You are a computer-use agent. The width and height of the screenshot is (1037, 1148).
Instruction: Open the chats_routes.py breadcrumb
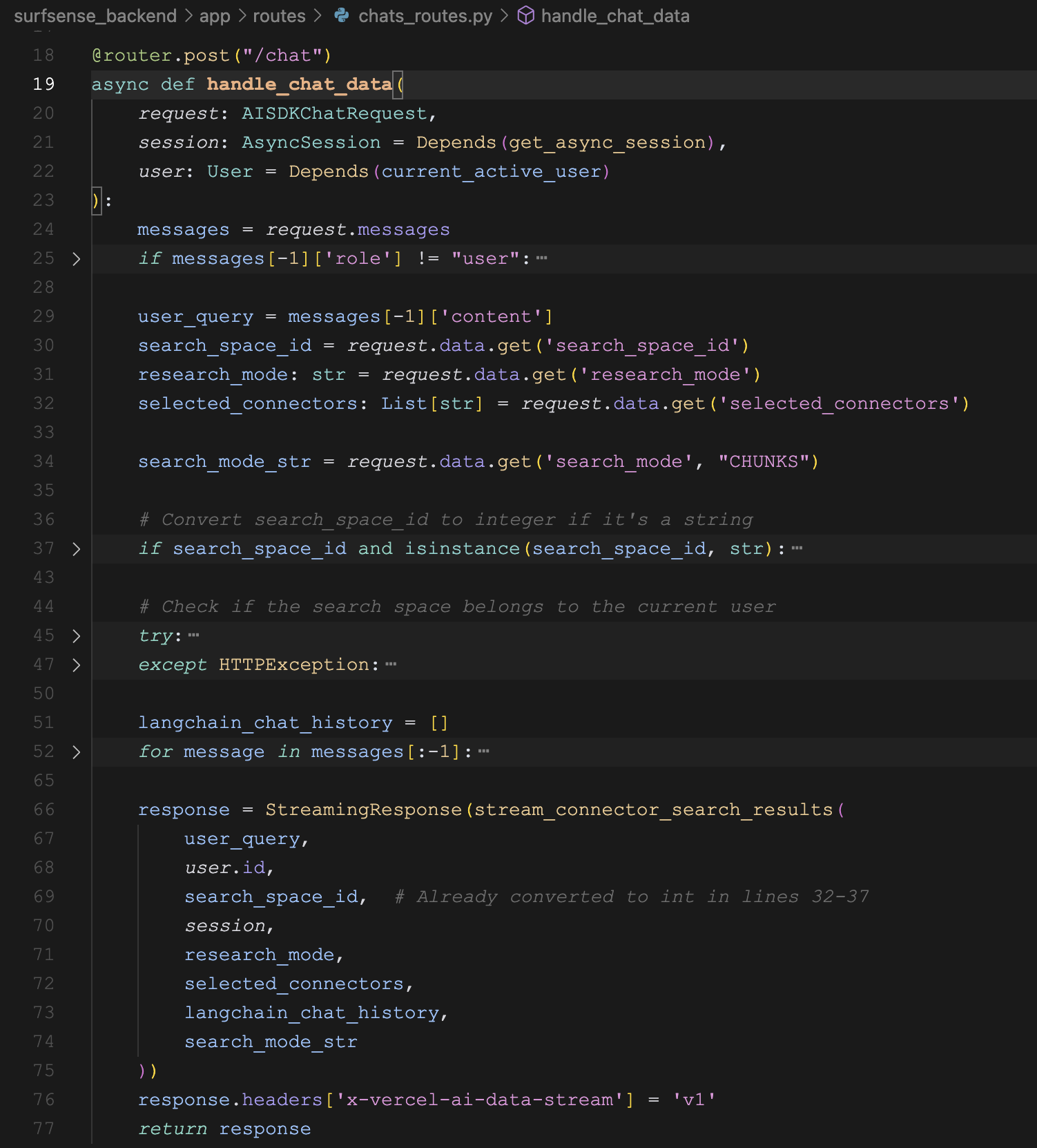(x=425, y=16)
